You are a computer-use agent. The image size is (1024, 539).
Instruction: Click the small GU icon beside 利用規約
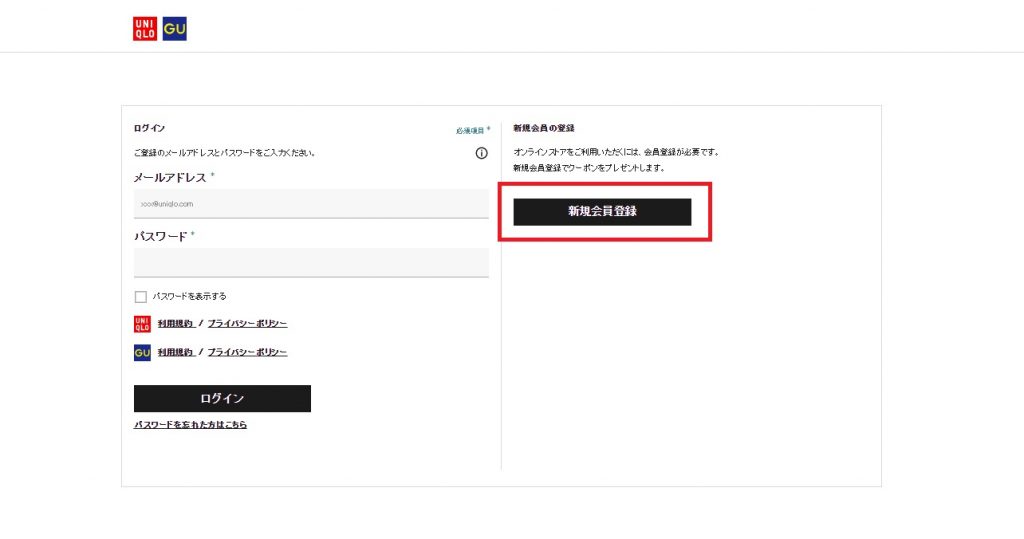142,353
